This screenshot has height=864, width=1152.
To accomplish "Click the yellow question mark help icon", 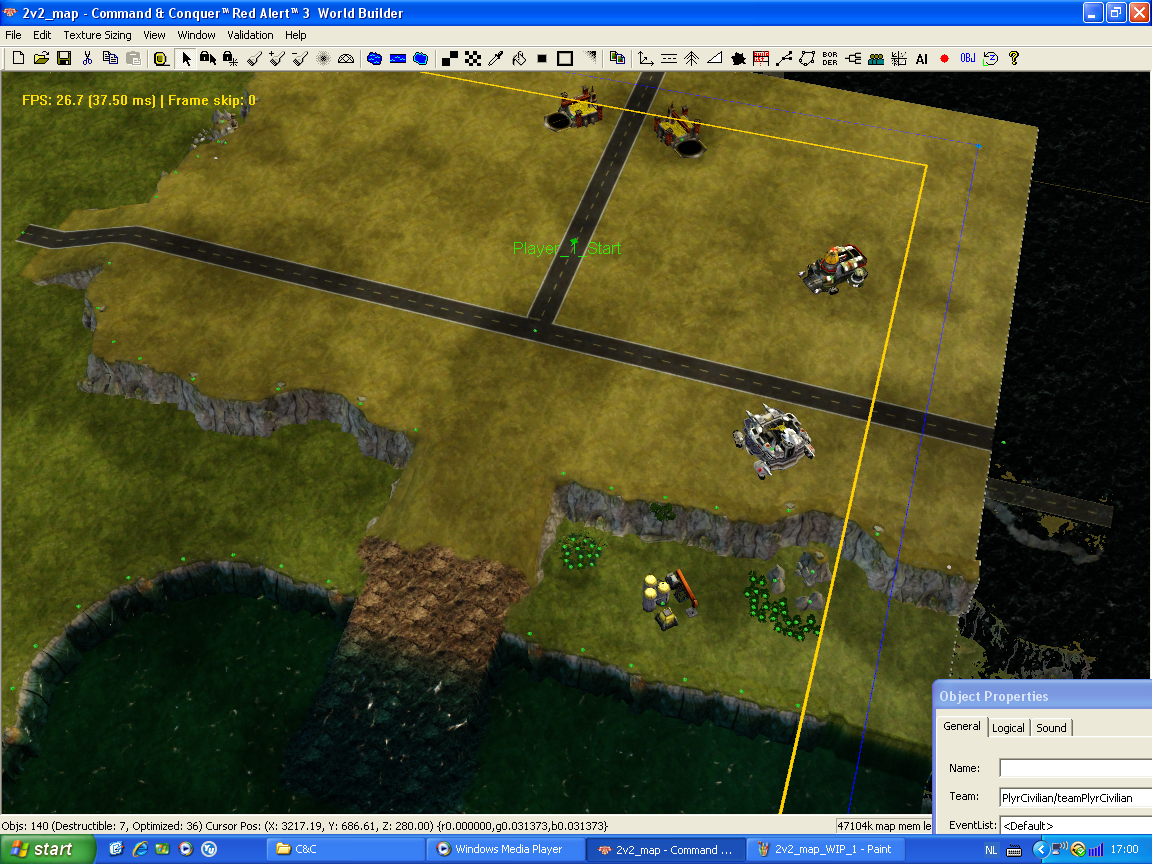I will pyautogui.click(x=1014, y=58).
